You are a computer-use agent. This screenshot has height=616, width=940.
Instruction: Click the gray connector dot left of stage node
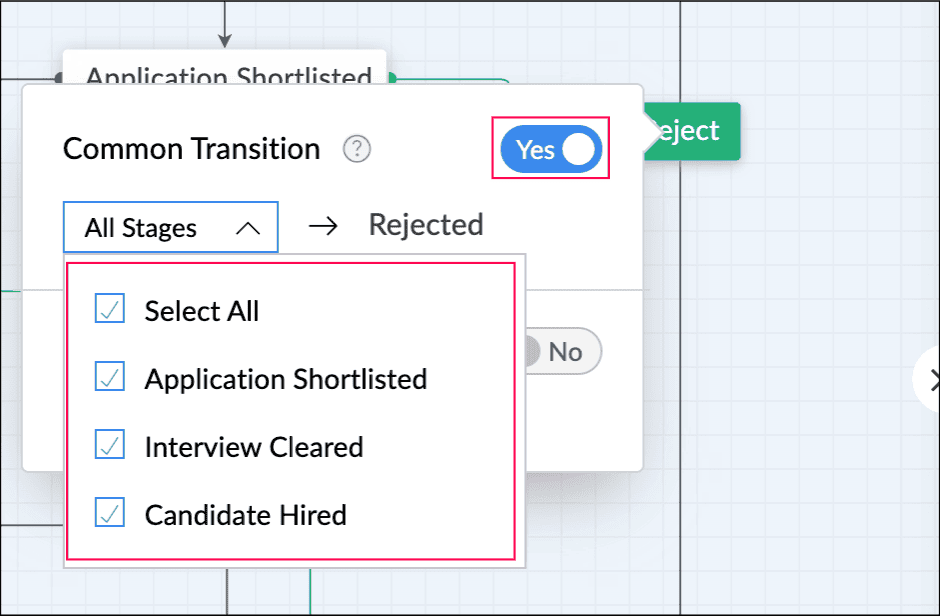[x=59, y=77]
